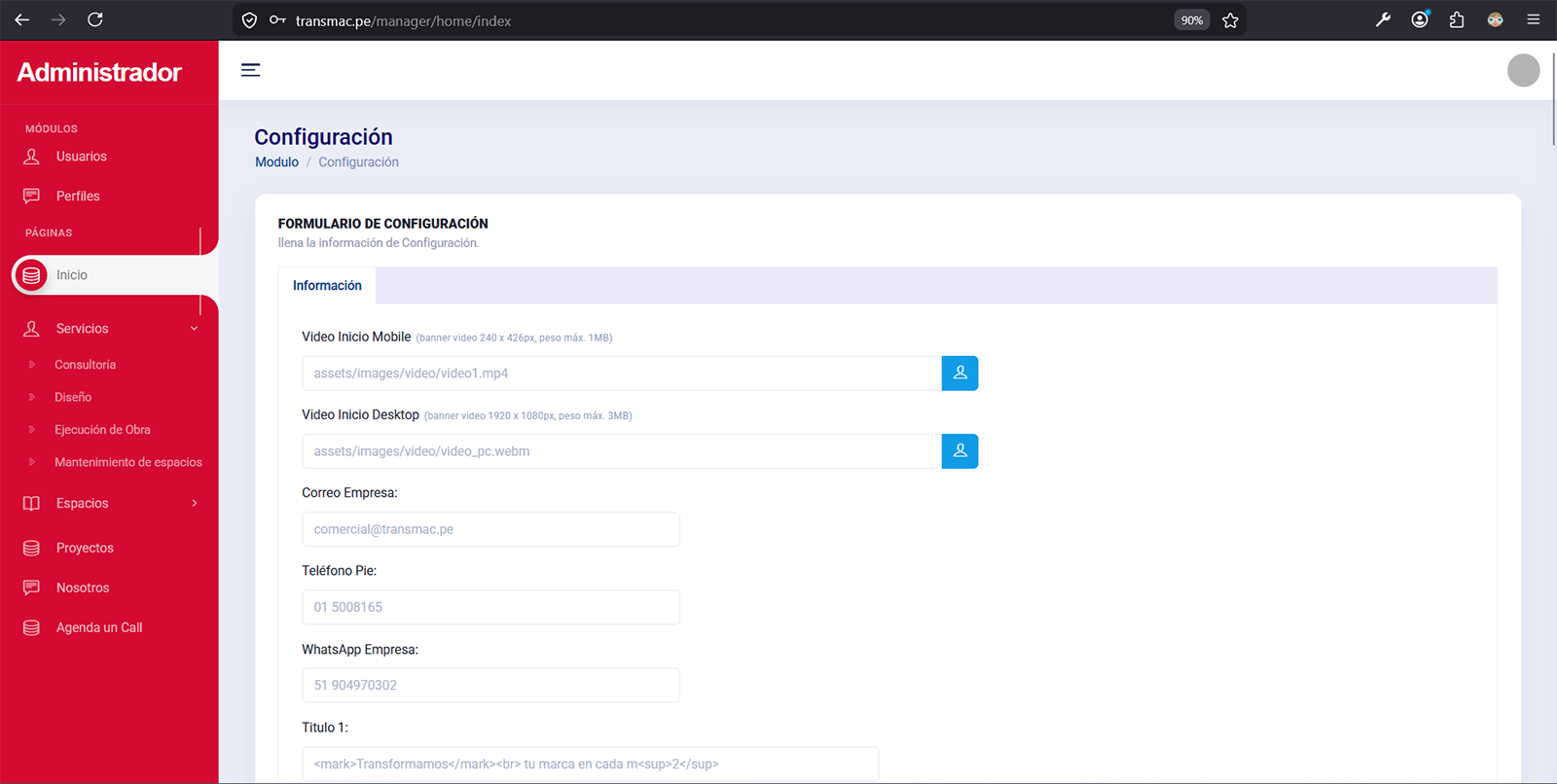Bookmark this page with the star icon
Screen dimensions: 1557x784
click(1230, 20)
